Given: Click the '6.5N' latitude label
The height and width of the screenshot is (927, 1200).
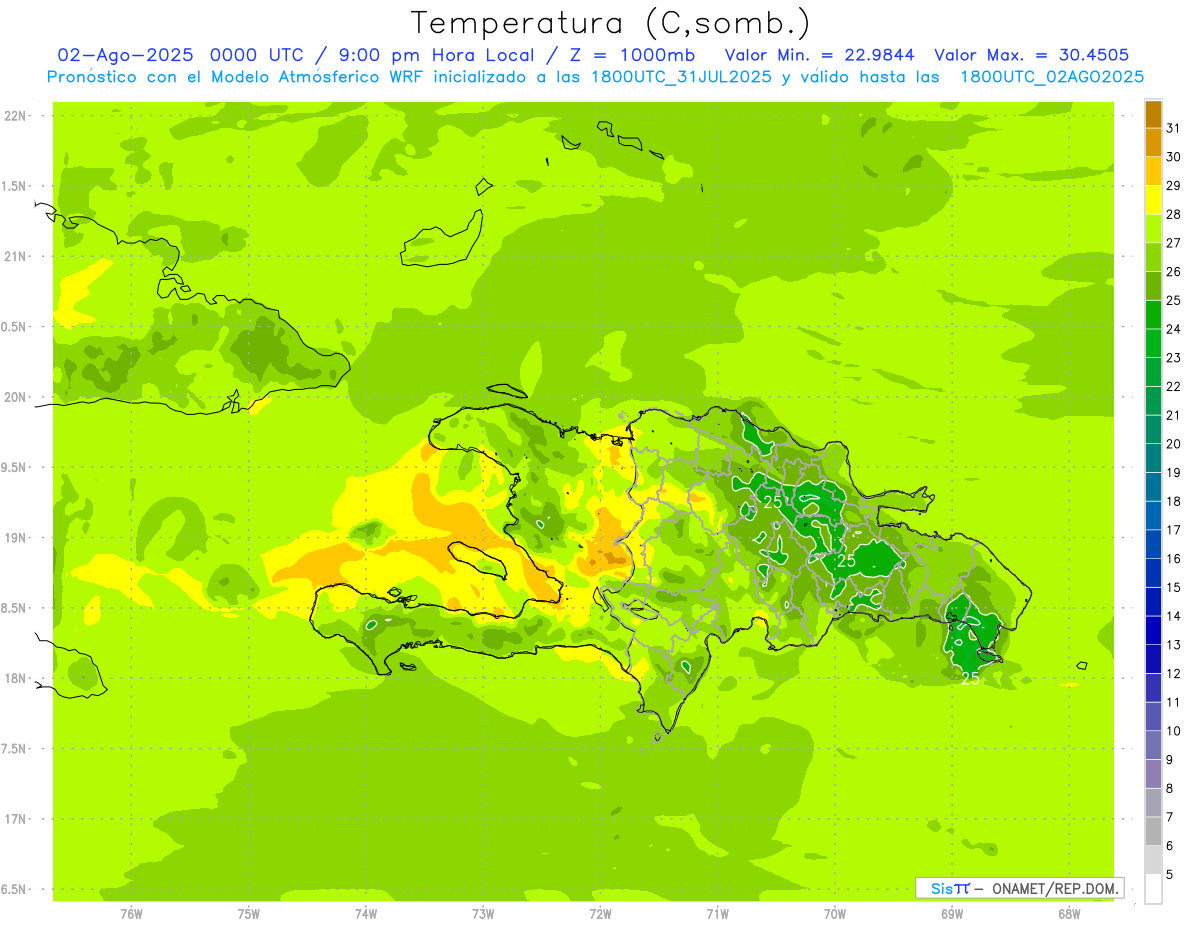Looking at the screenshot, I should point(15,890).
